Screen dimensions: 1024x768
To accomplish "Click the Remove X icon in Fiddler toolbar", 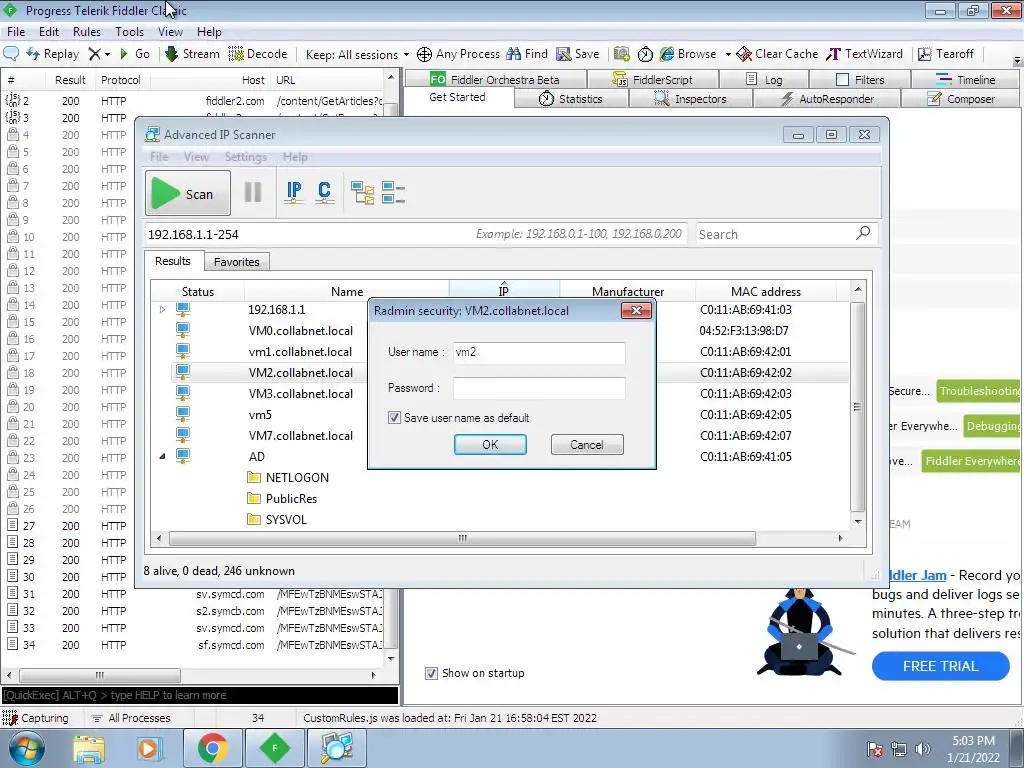I will click(95, 54).
